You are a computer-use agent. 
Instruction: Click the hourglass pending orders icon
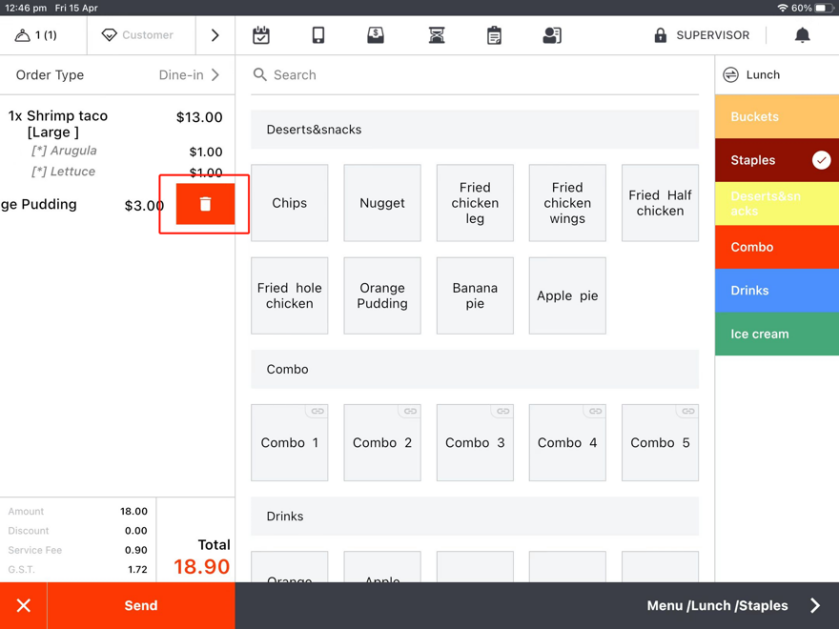pos(436,36)
